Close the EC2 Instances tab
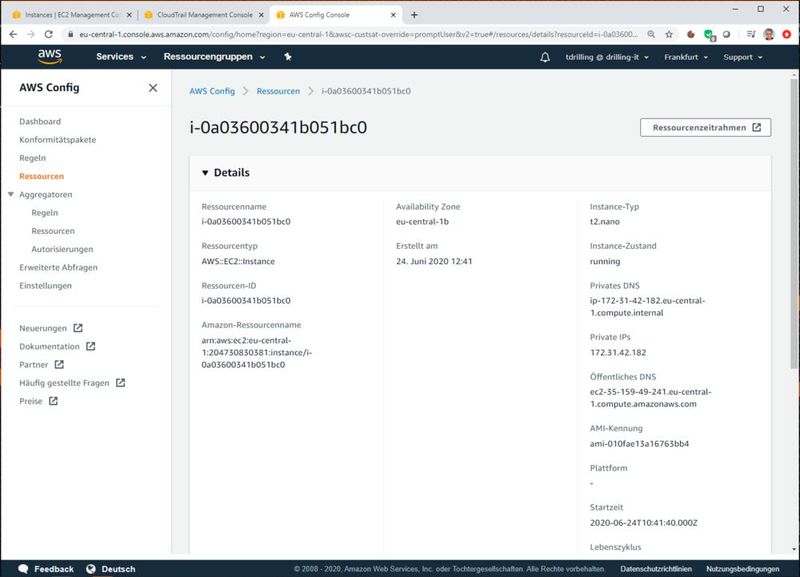Screen dimensions: 800x577 tap(129, 15)
